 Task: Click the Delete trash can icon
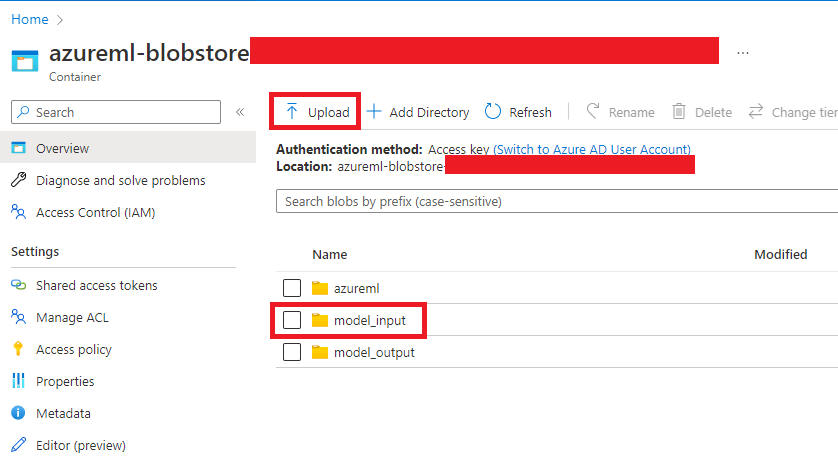[679, 111]
